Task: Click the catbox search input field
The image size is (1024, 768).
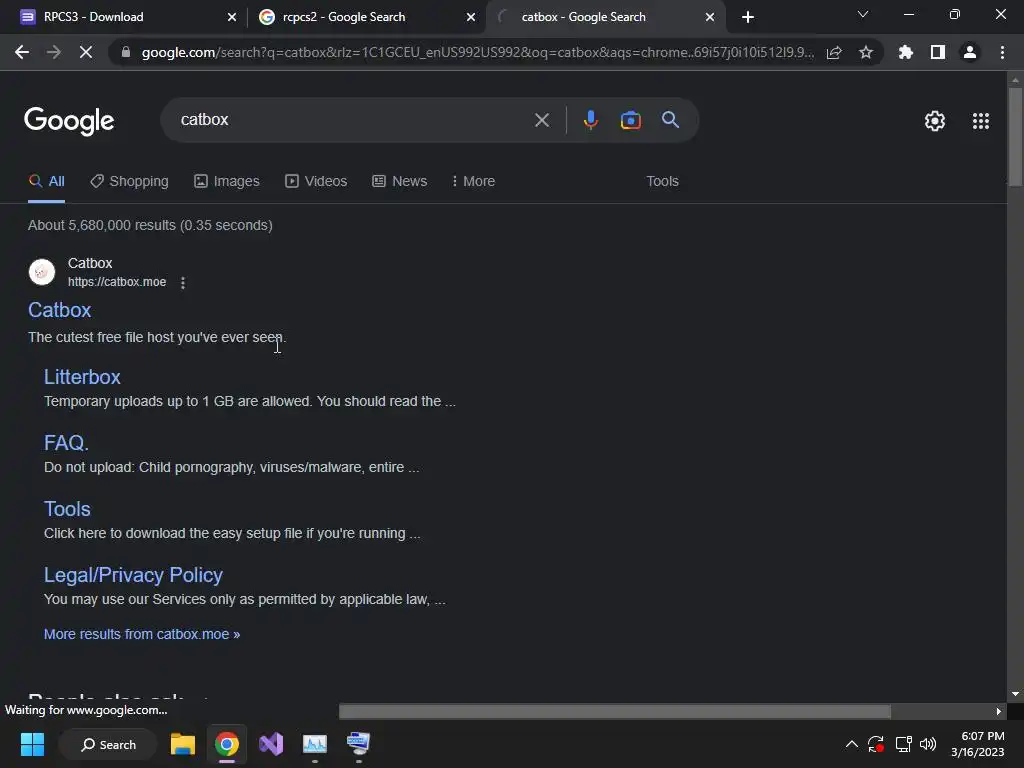Action: click(x=353, y=120)
